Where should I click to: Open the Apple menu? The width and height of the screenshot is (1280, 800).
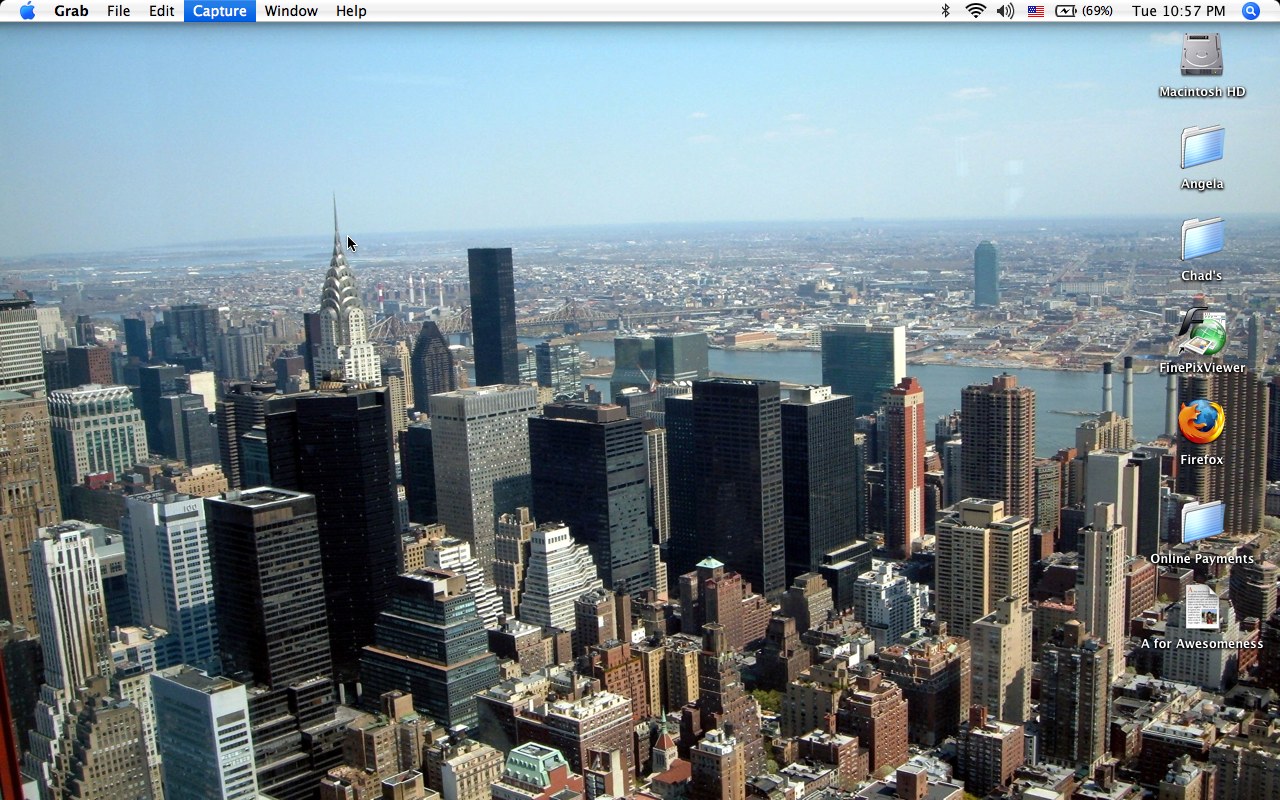pos(27,11)
